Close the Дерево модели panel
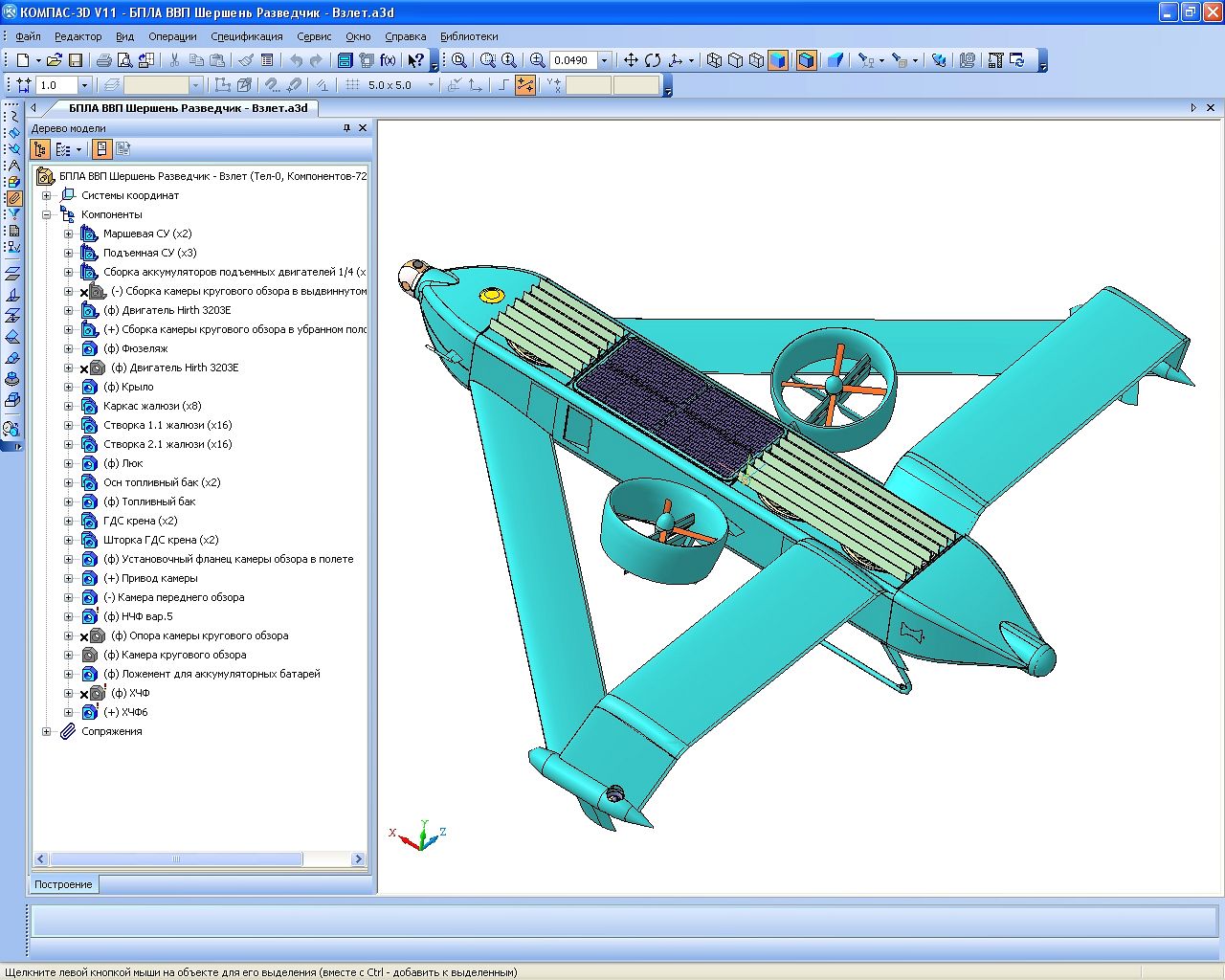This screenshot has width=1225, height=980. (363, 128)
